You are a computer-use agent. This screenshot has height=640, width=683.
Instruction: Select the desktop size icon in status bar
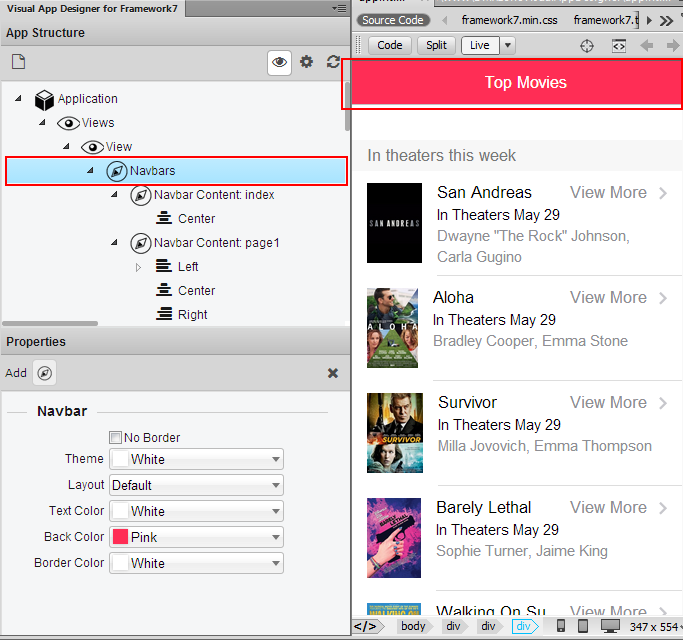click(x=610, y=626)
